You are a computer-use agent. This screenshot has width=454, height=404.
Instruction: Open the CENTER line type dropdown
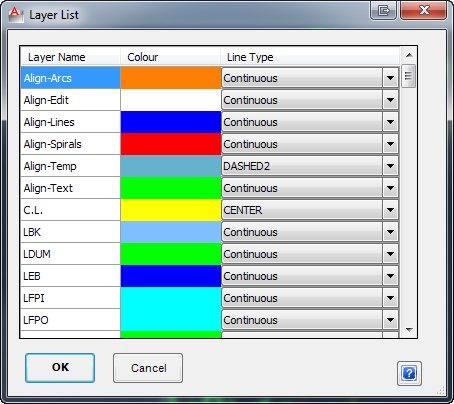click(390, 210)
